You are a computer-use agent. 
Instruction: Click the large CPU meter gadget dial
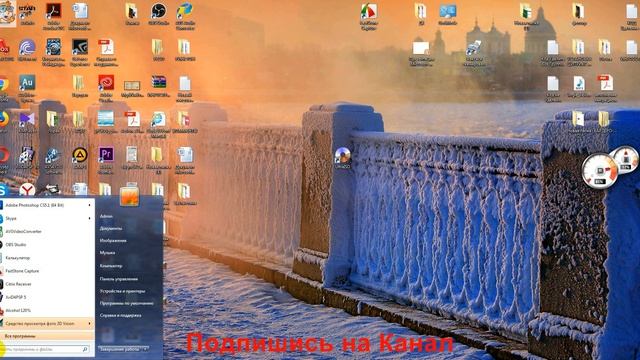[600, 171]
